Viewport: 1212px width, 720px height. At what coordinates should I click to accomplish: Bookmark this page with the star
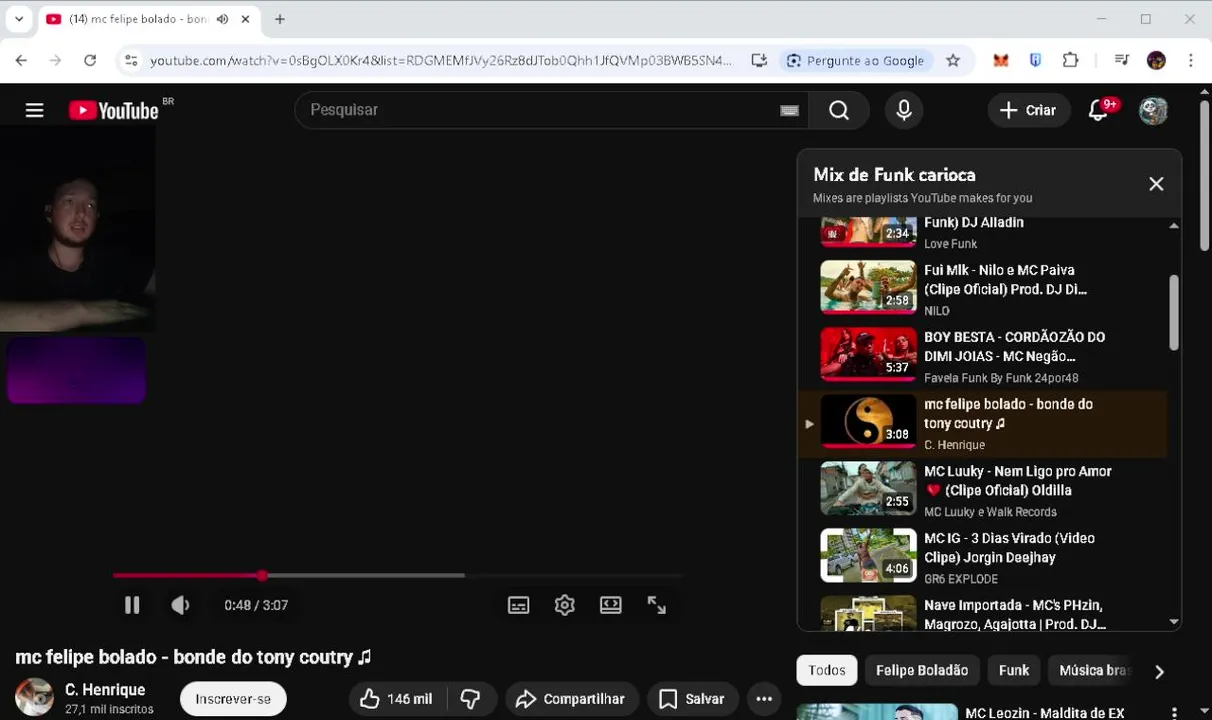pos(953,60)
